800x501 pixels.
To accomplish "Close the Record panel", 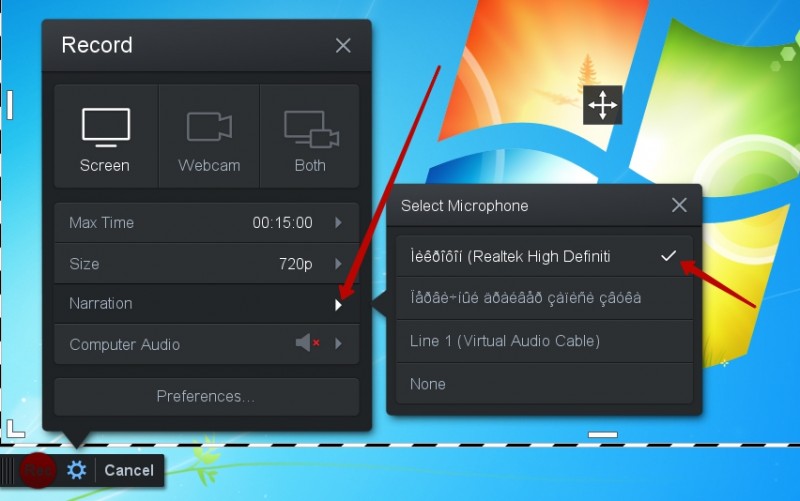I will [343, 45].
